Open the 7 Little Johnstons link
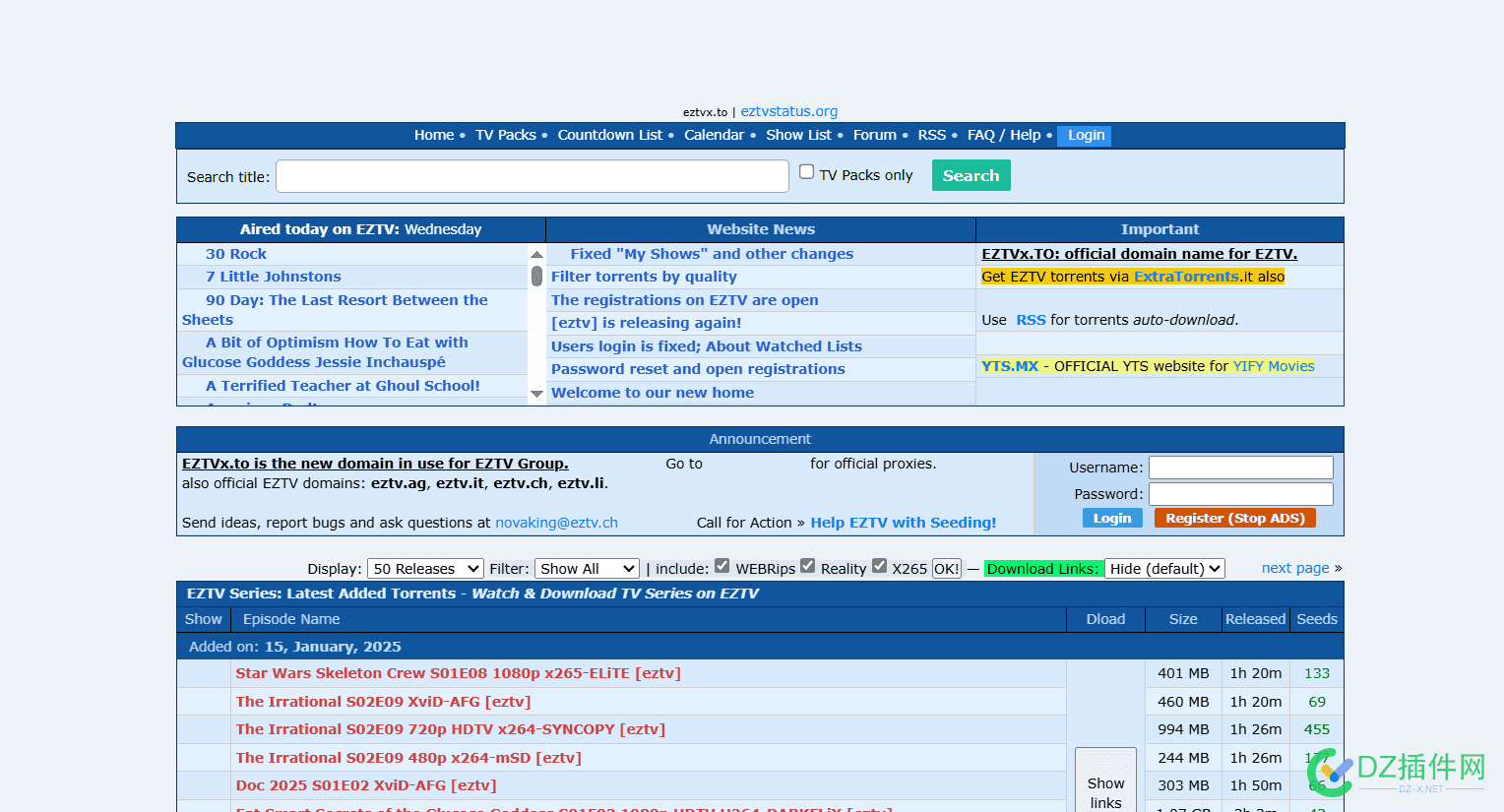The height and width of the screenshot is (812, 1504). [x=274, y=277]
